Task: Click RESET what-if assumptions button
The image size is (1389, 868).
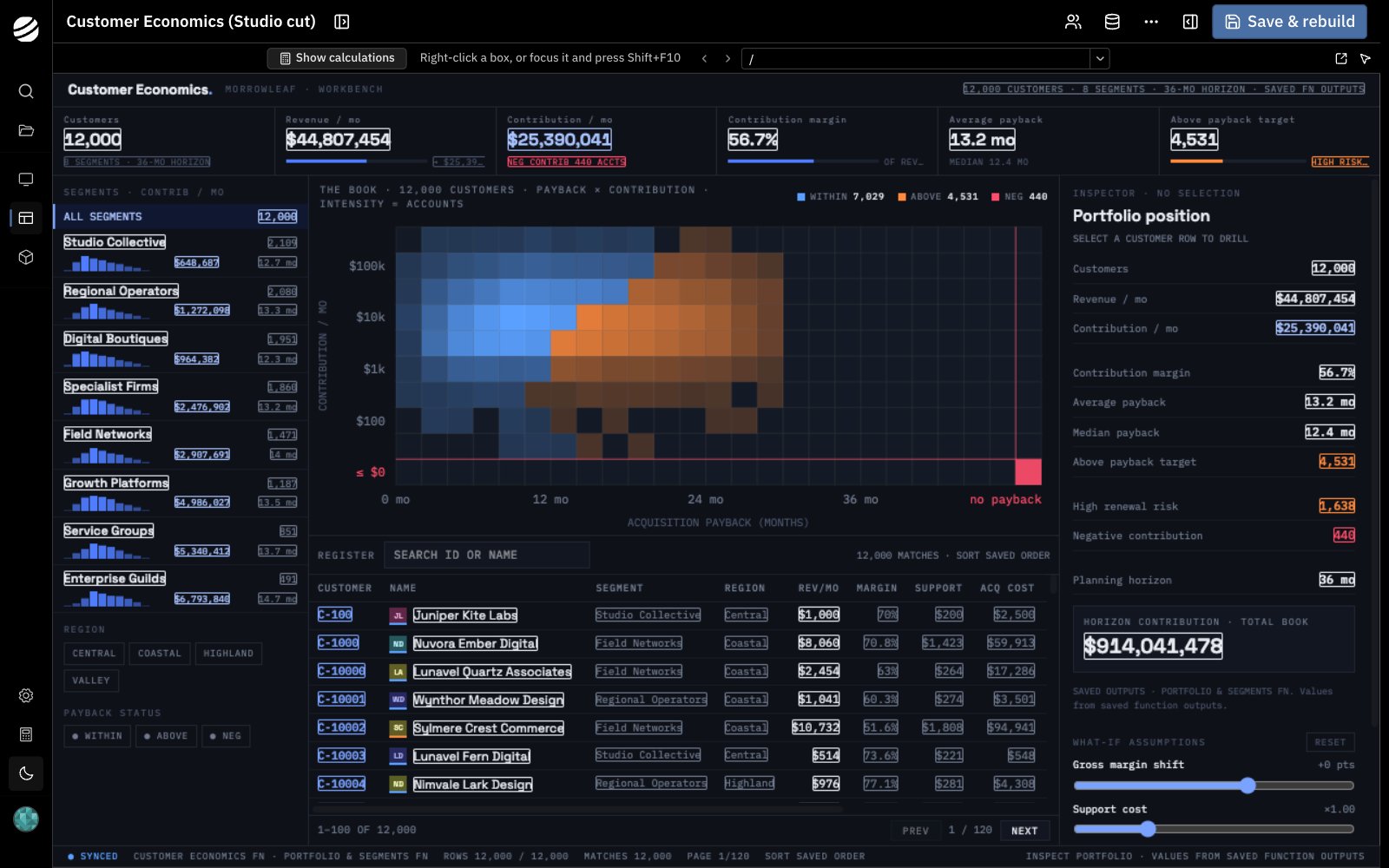Action: coord(1330,742)
